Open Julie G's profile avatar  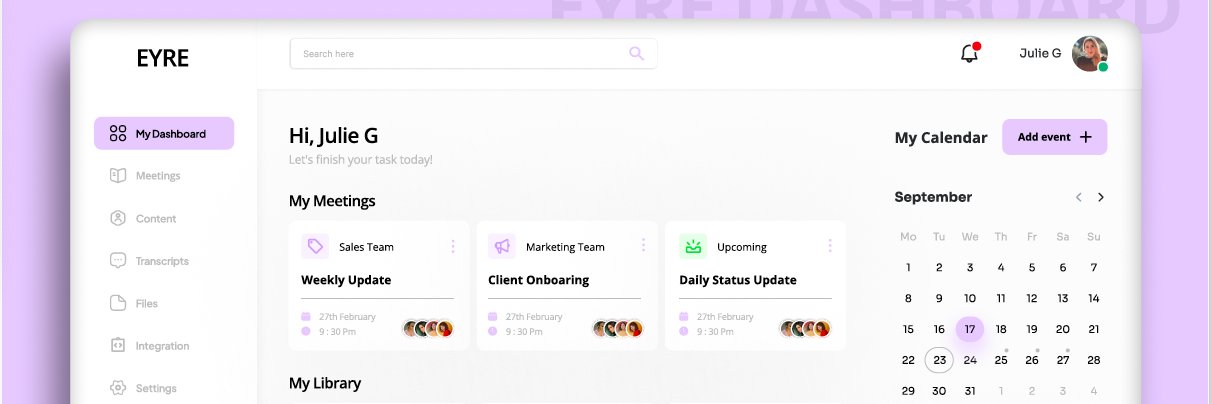click(x=1089, y=54)
